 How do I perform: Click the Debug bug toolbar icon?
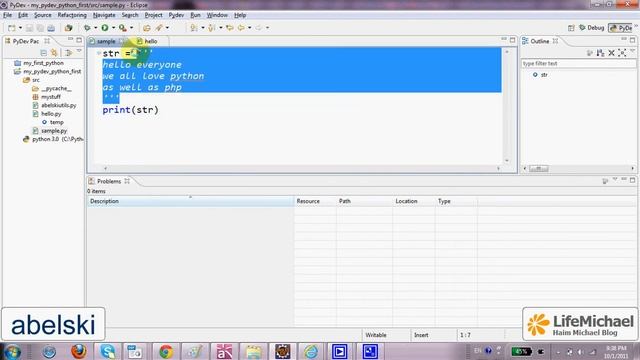[x=87, y=28]
